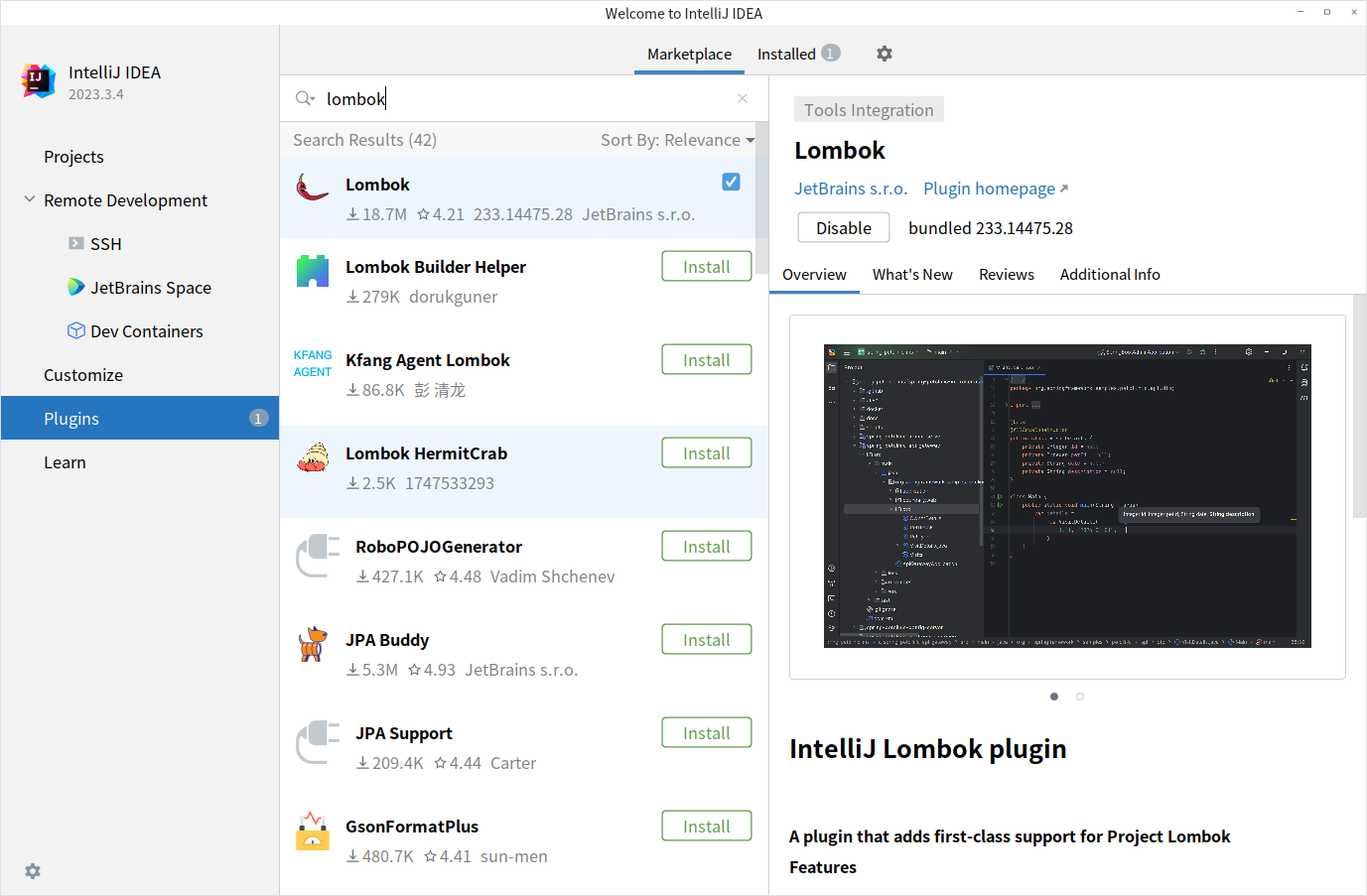Click the JPA Support plug icon
The height and width of the screenshot is (896, 1367).
pos(318,741)
